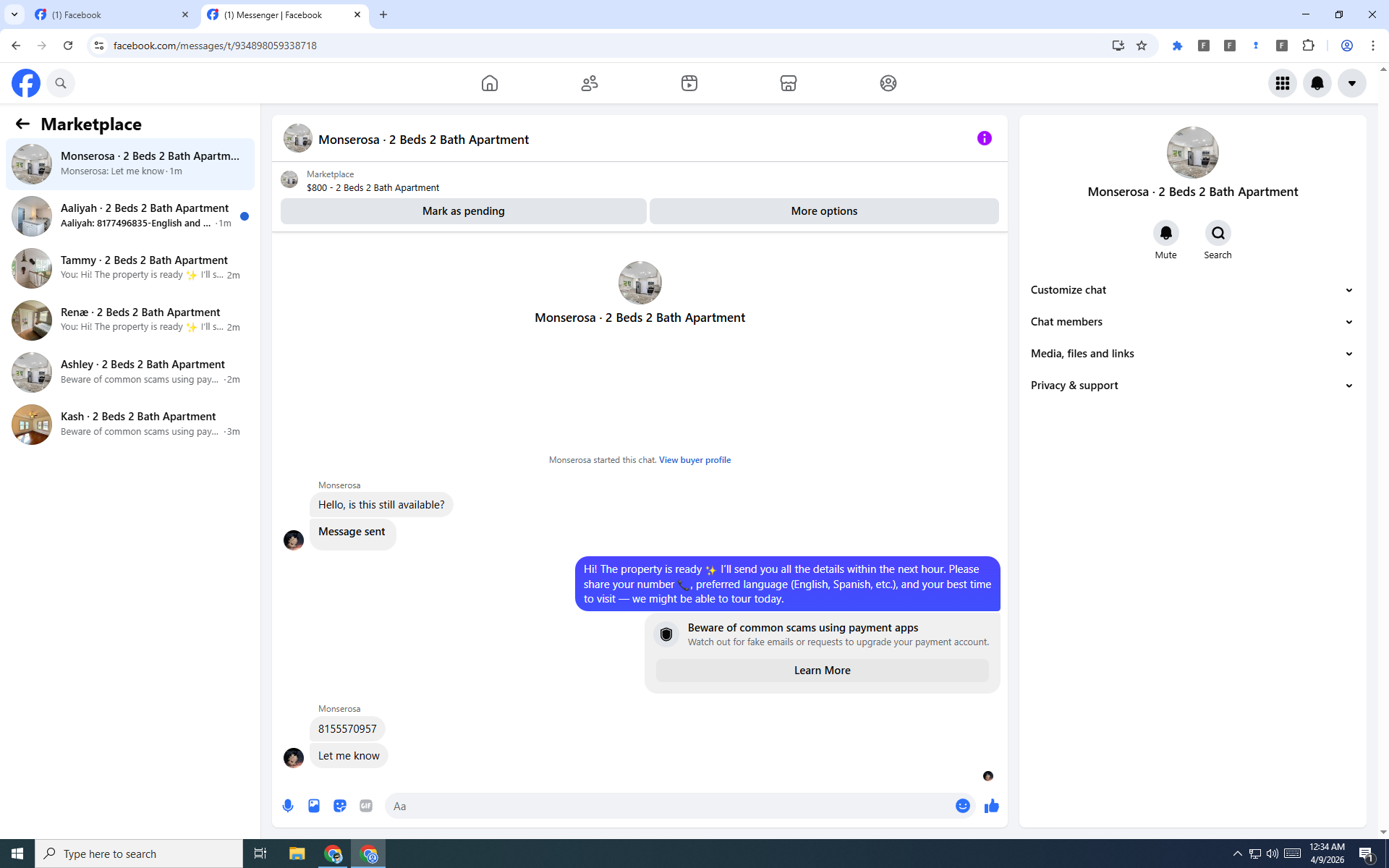Open the Marketplace icon in the top navigation
1389x868 pixels.
coord(789,83)
